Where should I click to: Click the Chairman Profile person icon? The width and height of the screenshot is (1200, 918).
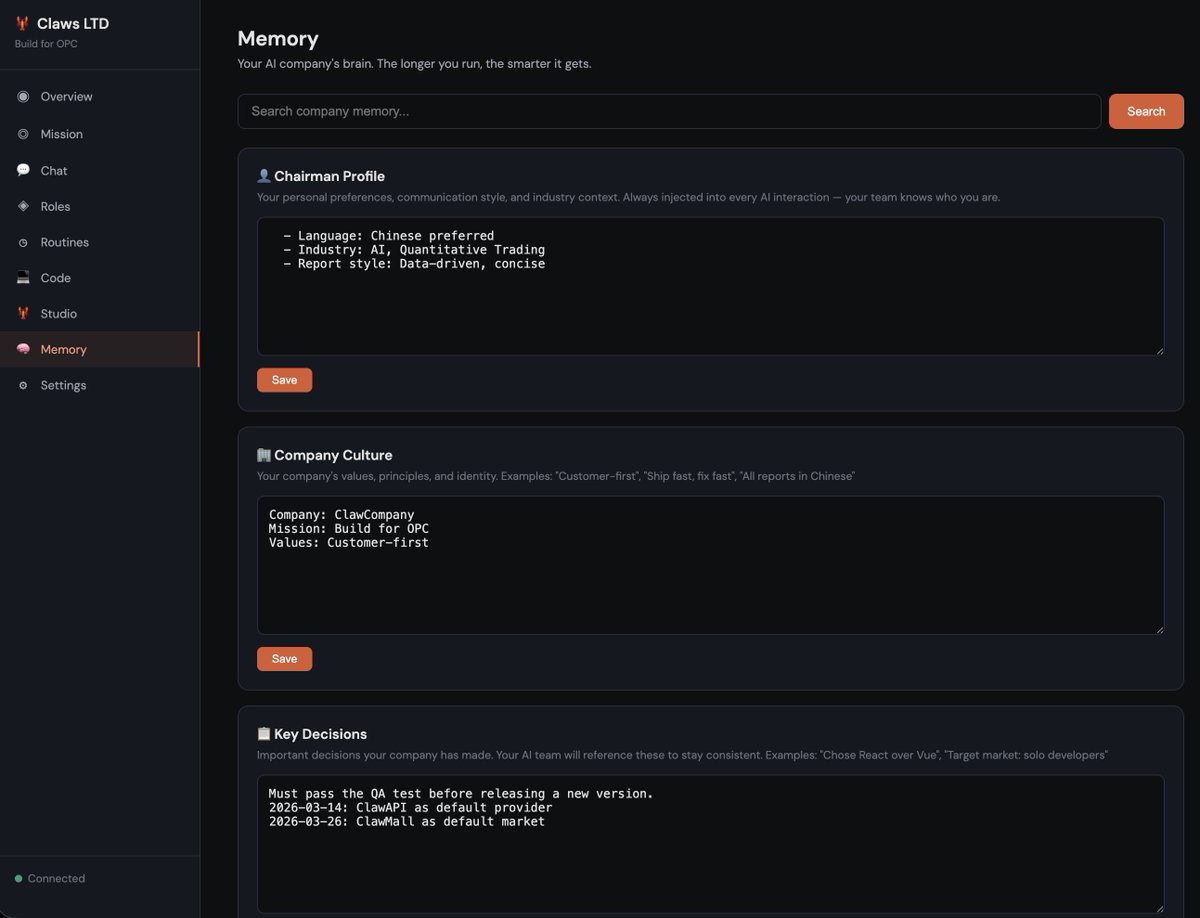point(264,176)
